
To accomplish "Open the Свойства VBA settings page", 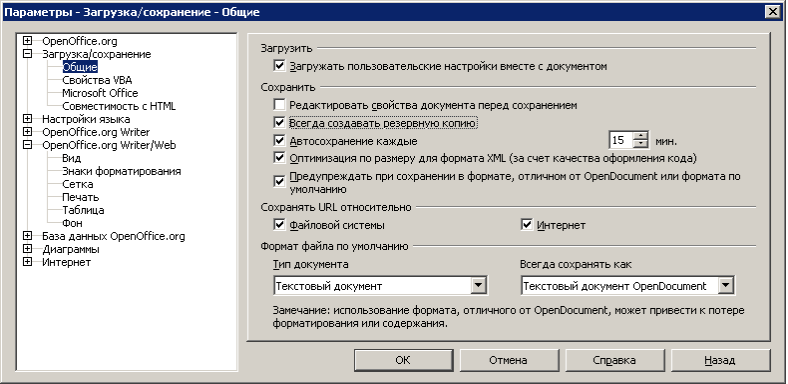I will tap(97, 80).
